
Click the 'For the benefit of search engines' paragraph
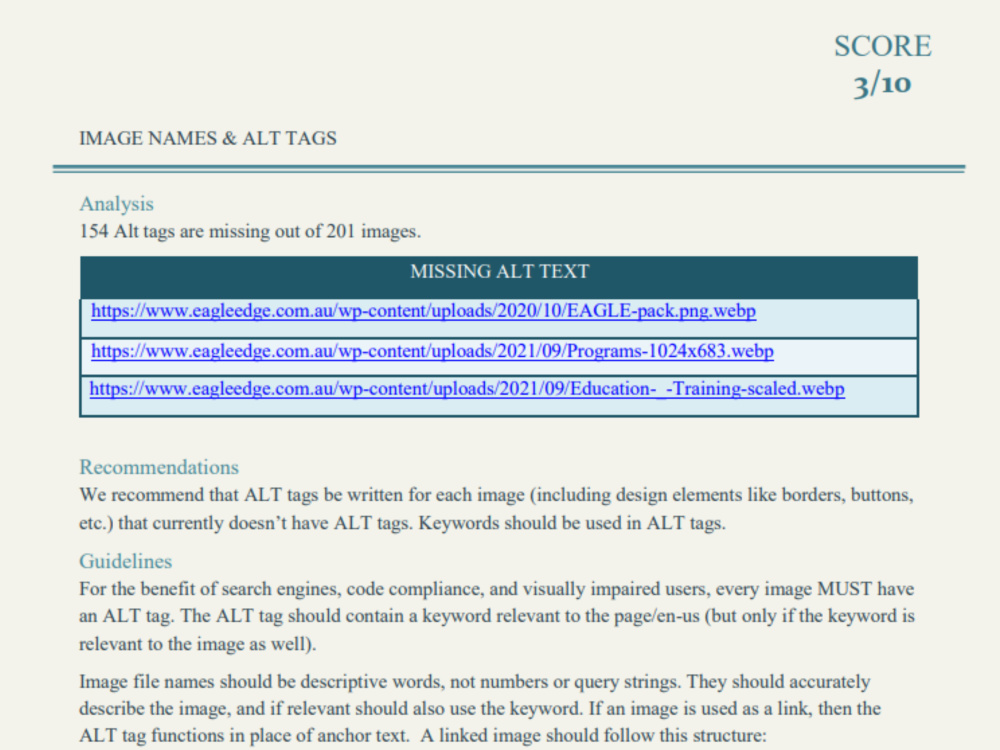point(497,616)
